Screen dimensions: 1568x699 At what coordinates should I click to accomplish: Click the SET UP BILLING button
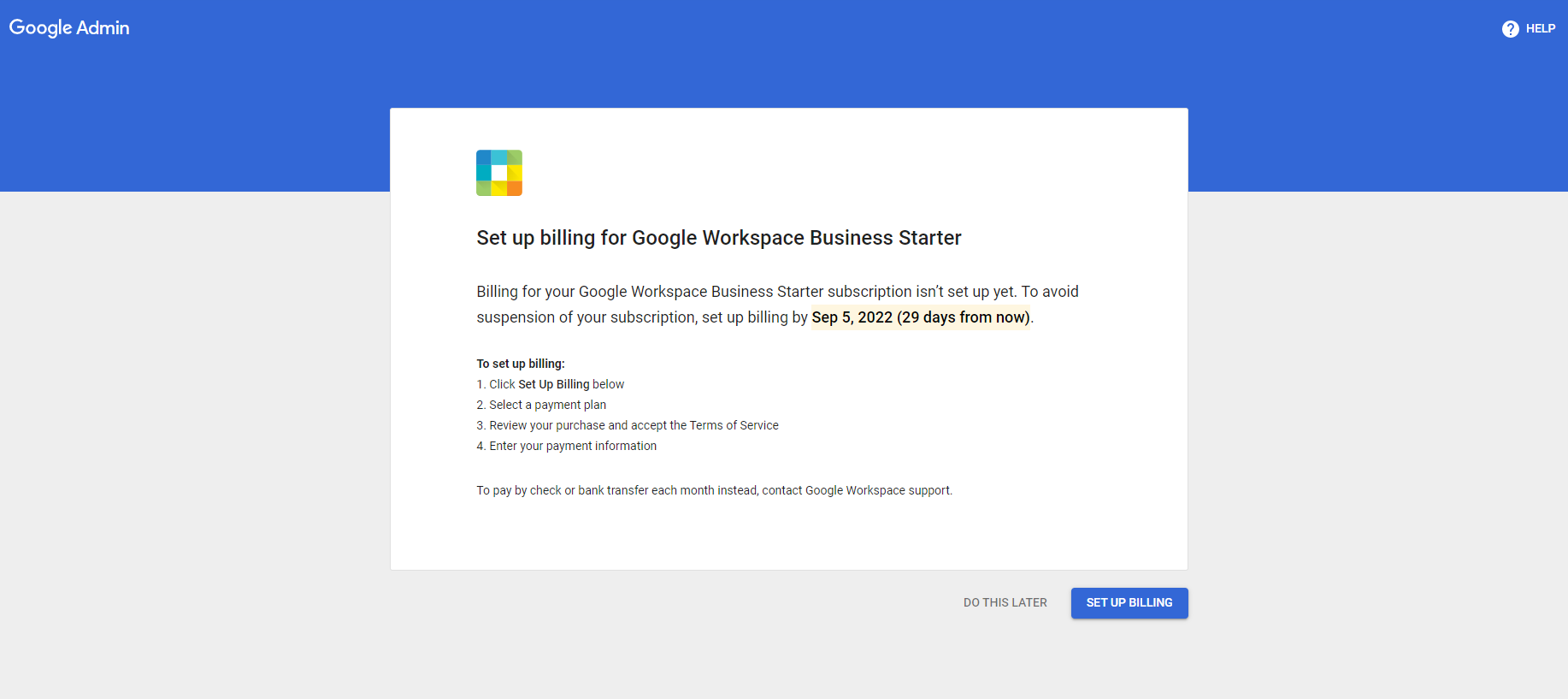[x=1129, y=603]
